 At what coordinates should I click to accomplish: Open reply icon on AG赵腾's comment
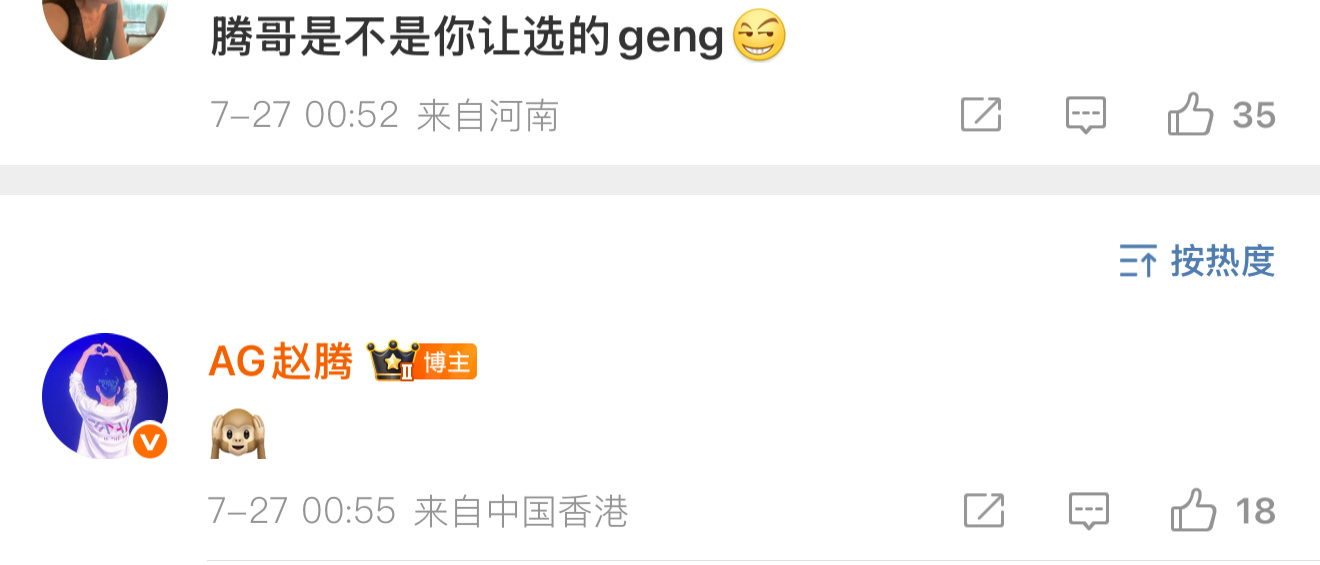[1089, 511]
